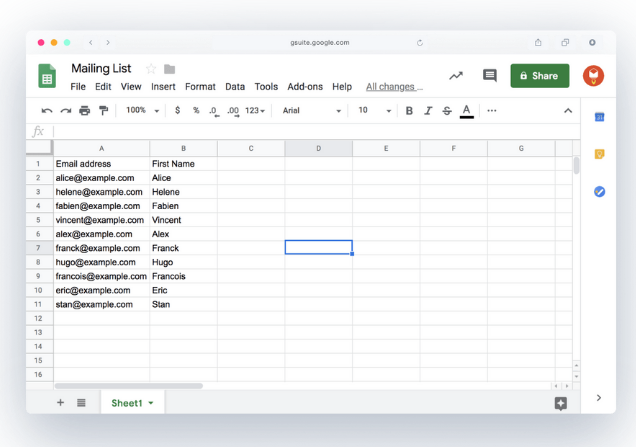636x447 pixels.
Task: Open the activity trends icon
Action: pos(456,76)
